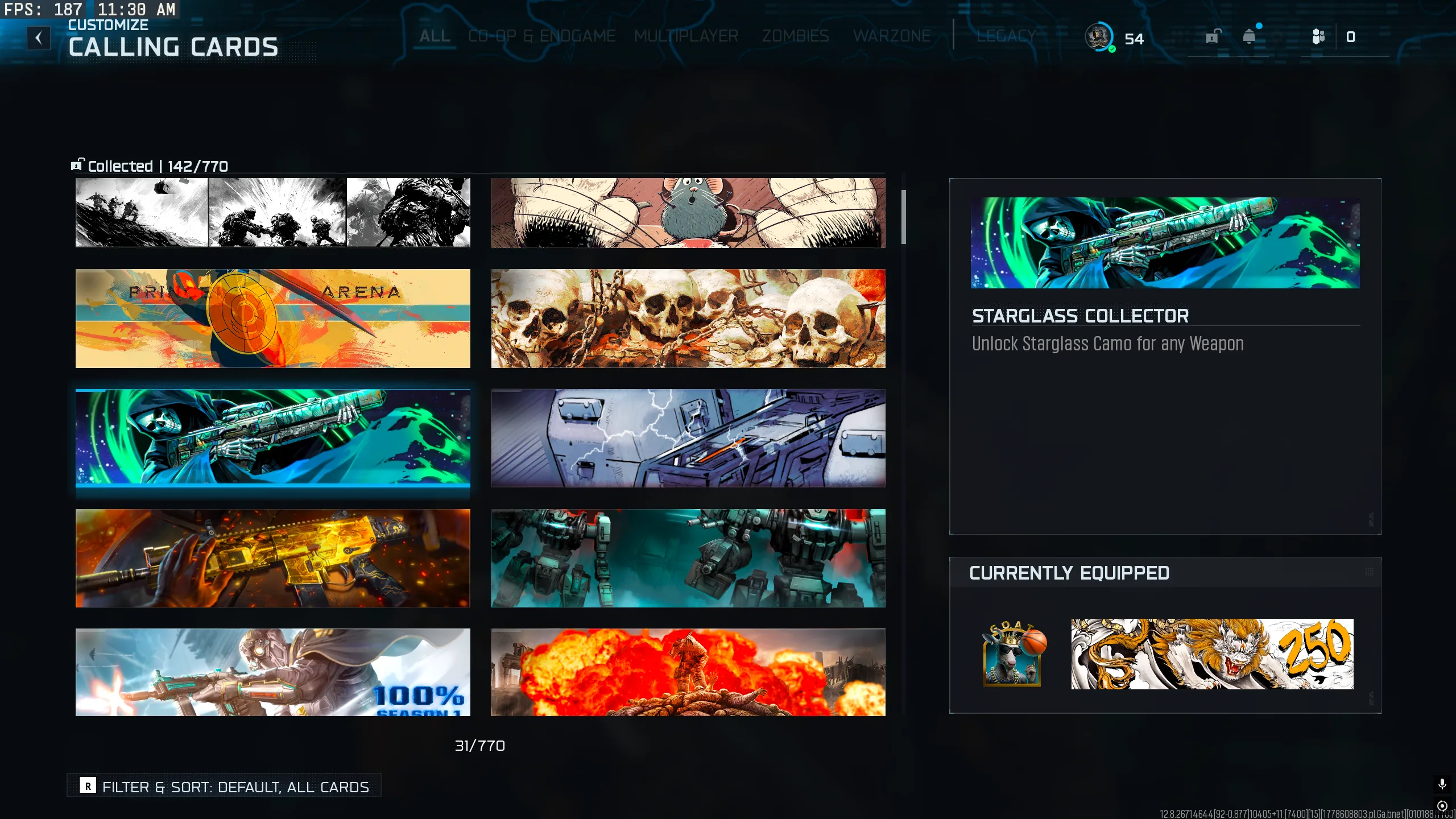Open the CO-OP & ENDGAME tab
The width and height of the screenshot is (1456, 819).
[x=541, y=36]
